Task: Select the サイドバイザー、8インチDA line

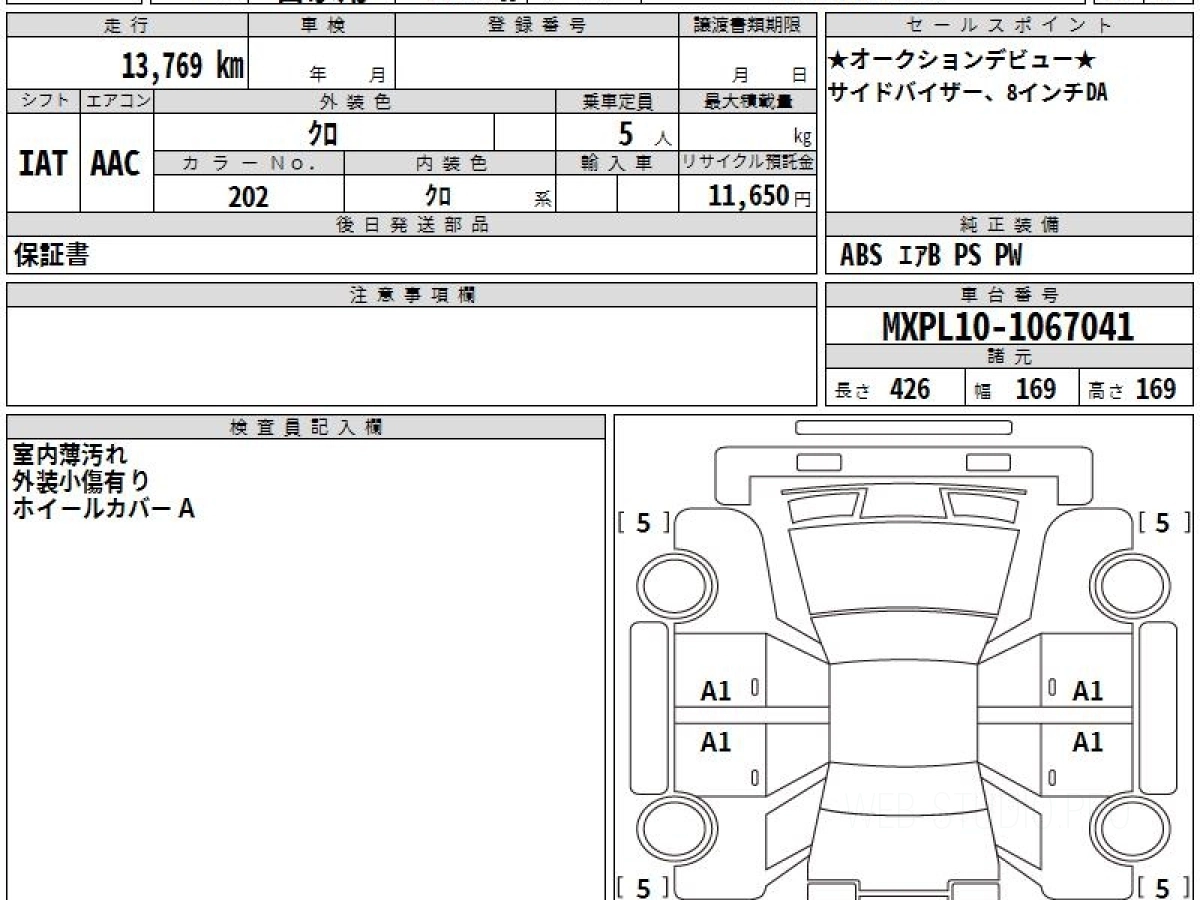Action: [x=968, y=93]
